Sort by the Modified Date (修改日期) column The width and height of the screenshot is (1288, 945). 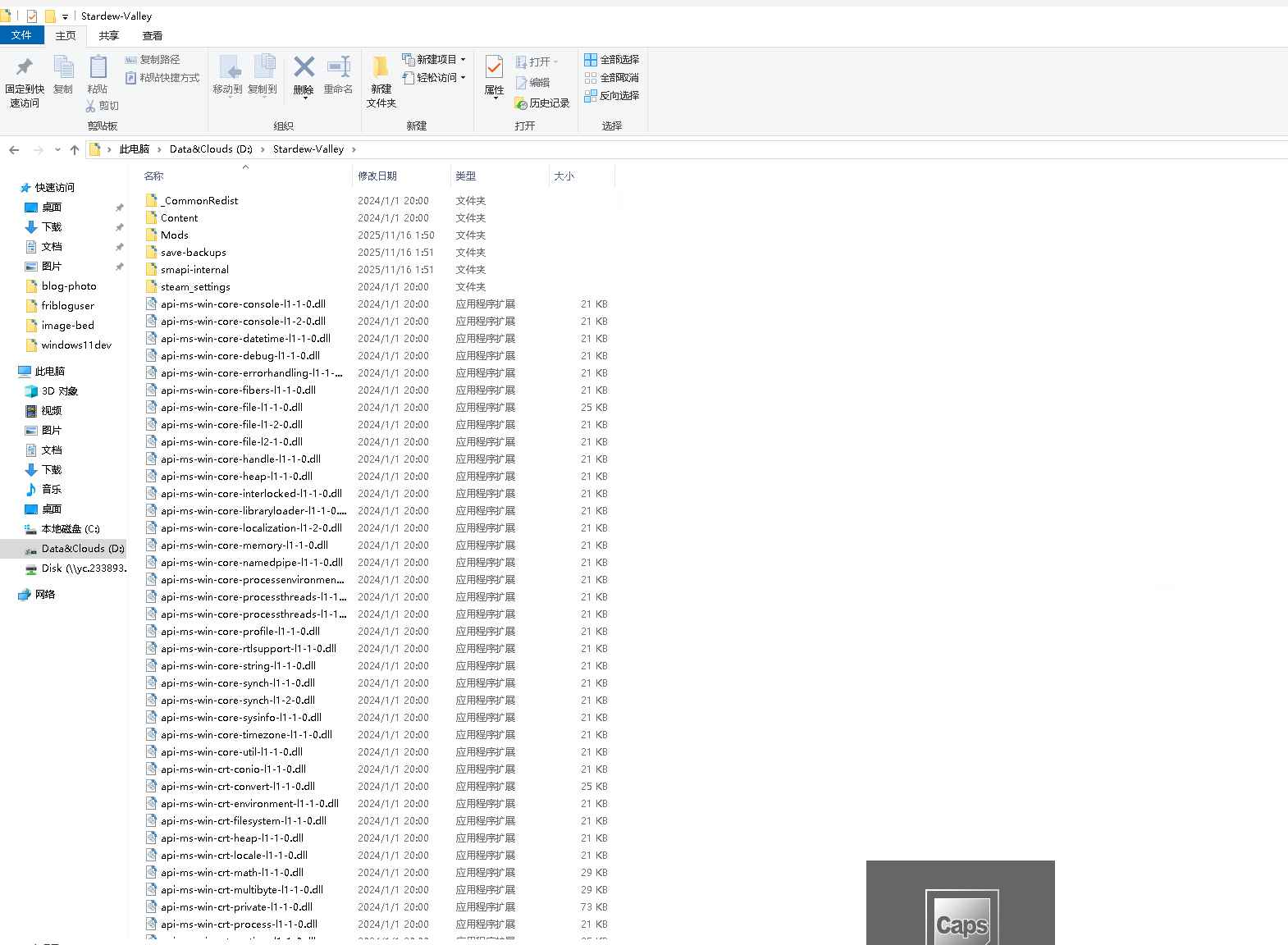377,176
